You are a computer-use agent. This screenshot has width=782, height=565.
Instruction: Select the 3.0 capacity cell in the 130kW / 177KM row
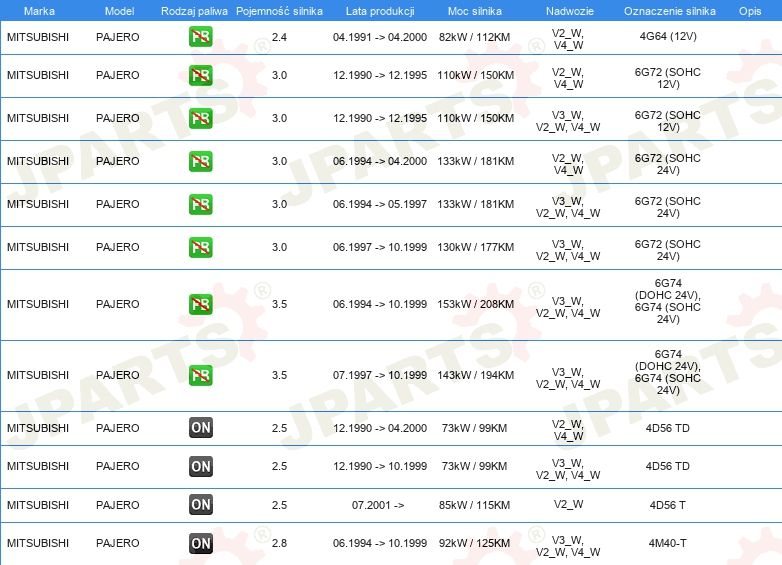click(x=279, y=247)
